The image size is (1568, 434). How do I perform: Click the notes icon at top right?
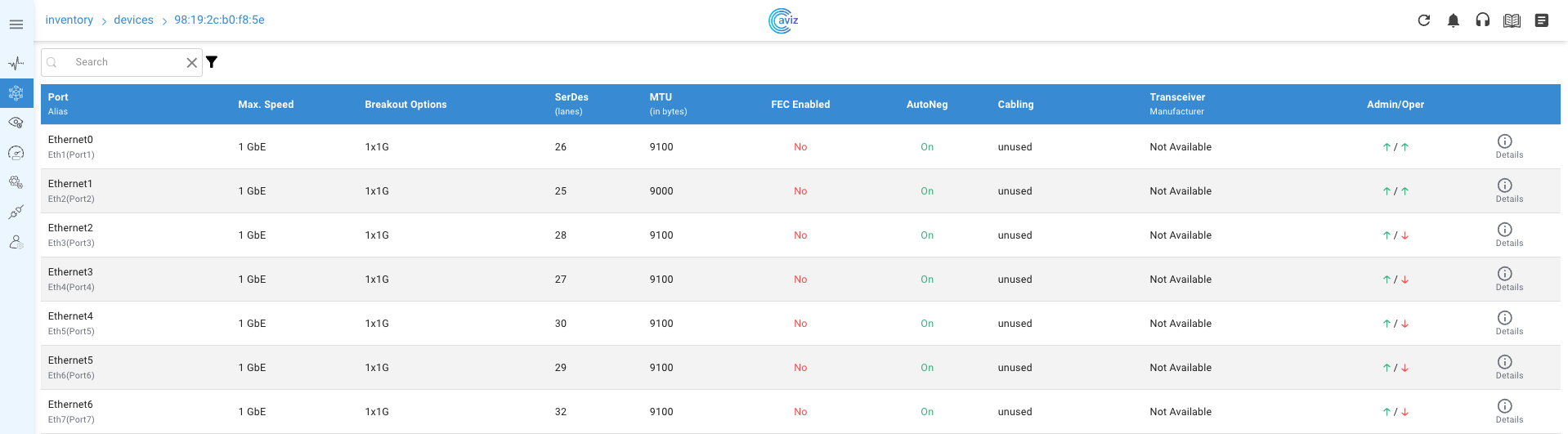[x=1541, y=20]
